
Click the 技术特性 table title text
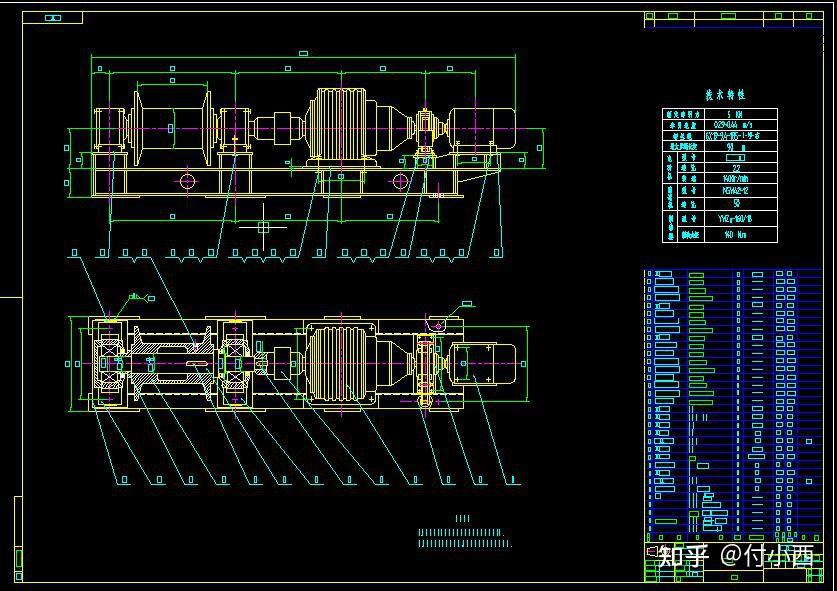pyautogui.click(x=725, y=96)
